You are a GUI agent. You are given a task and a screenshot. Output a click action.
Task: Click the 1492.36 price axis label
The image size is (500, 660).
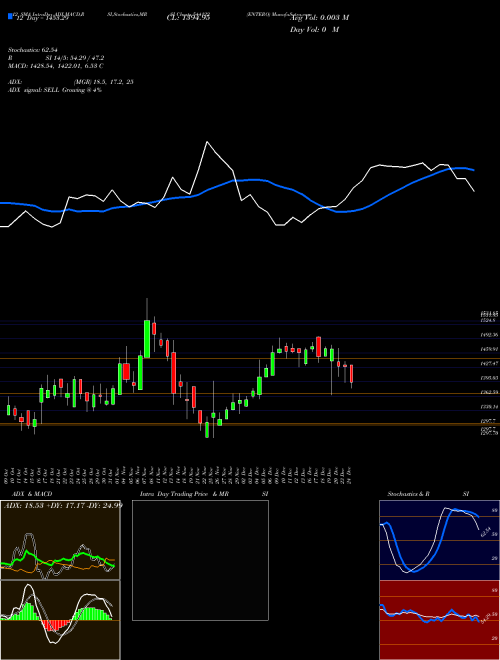(x=489, y=335)
